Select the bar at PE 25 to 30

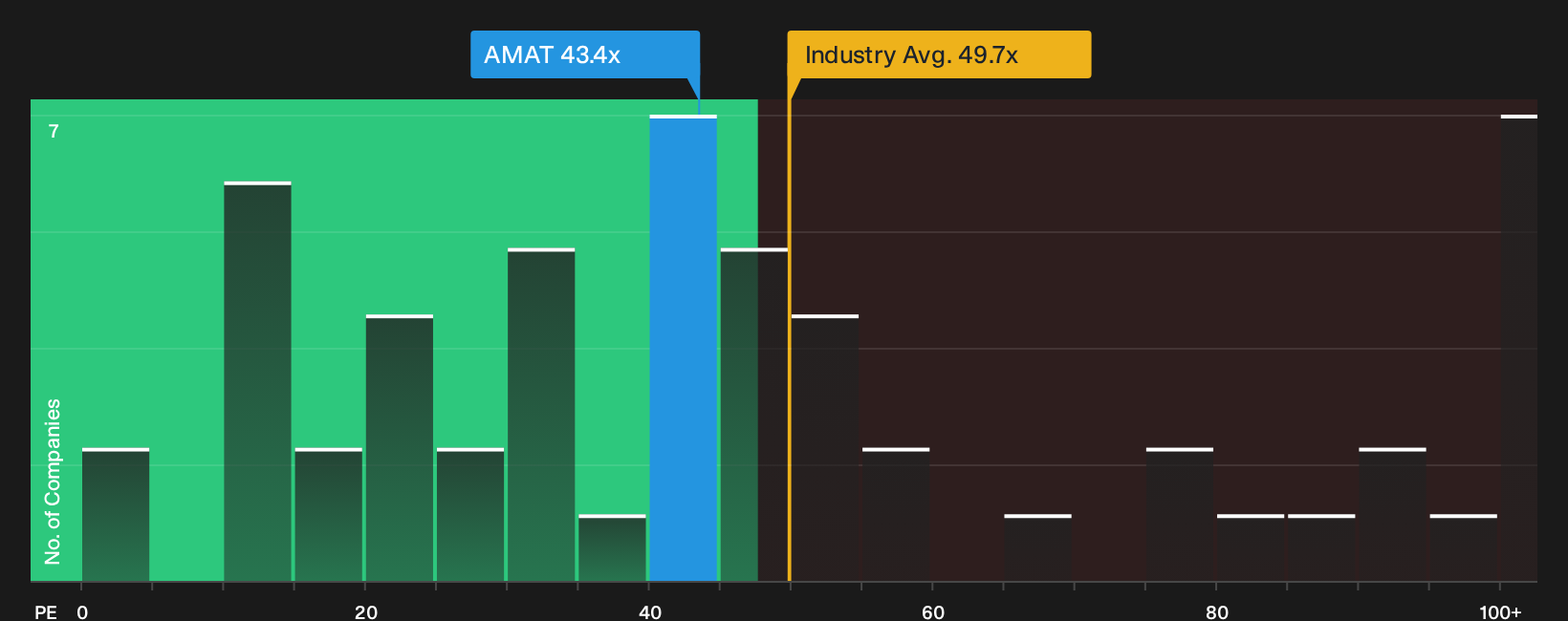point(470,514)
